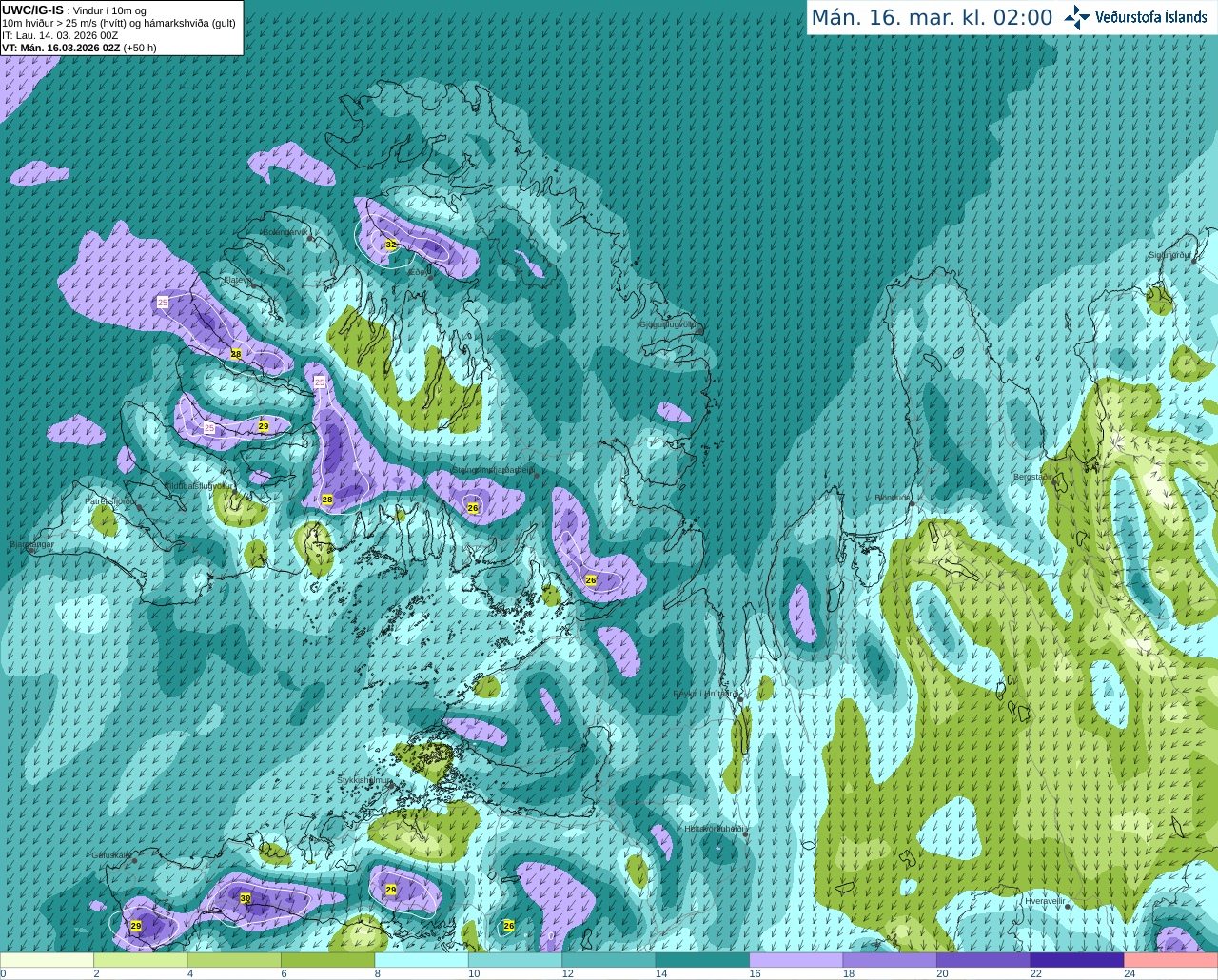1218x980 pixels.
Task: Pick the 18–20 m/s purple legend swatch
Action: (890, 960)
